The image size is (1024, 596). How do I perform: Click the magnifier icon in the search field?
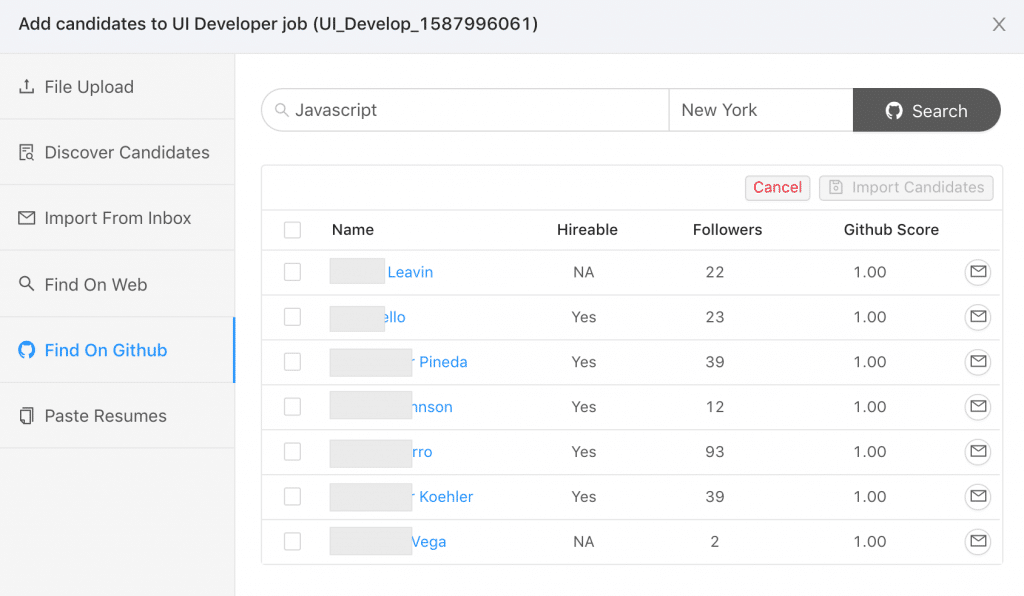282,110
